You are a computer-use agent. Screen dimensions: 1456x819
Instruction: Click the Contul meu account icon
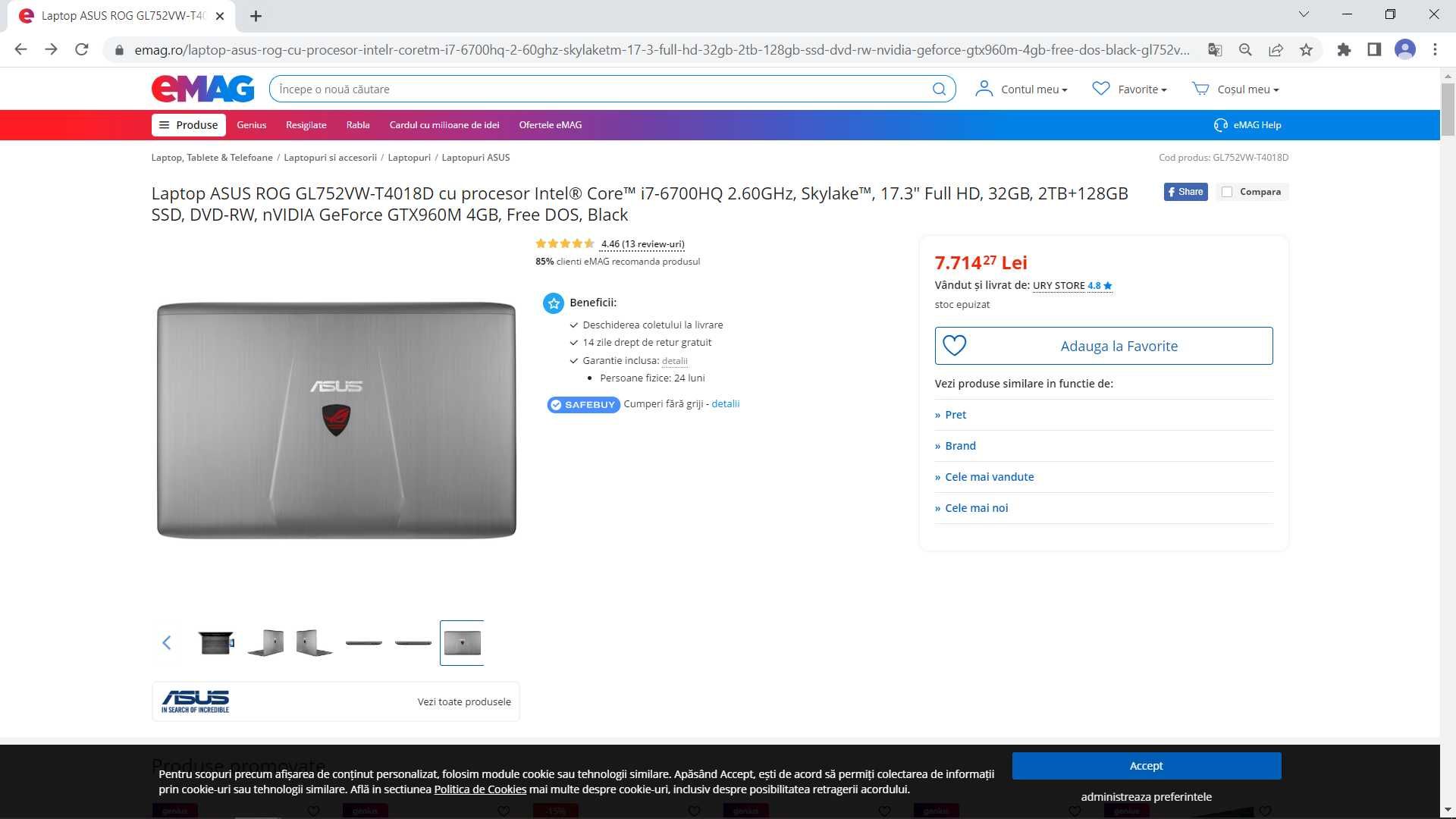[x=984, y=89]
